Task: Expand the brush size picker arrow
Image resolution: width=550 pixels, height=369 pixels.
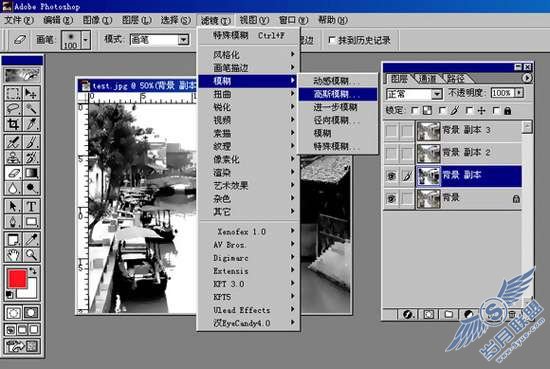Action: 86,40
